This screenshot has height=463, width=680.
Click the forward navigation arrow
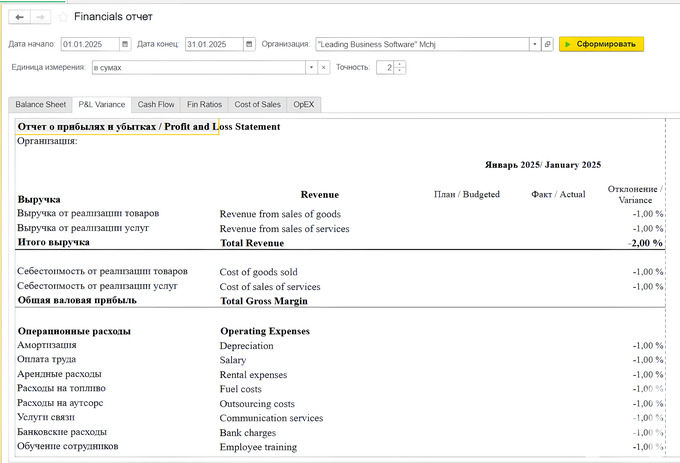[40, 17]
